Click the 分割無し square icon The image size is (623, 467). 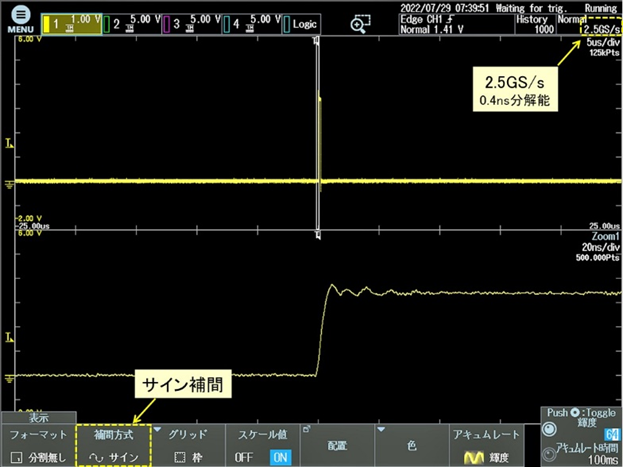pyautogui.click(x=16, y=457)
